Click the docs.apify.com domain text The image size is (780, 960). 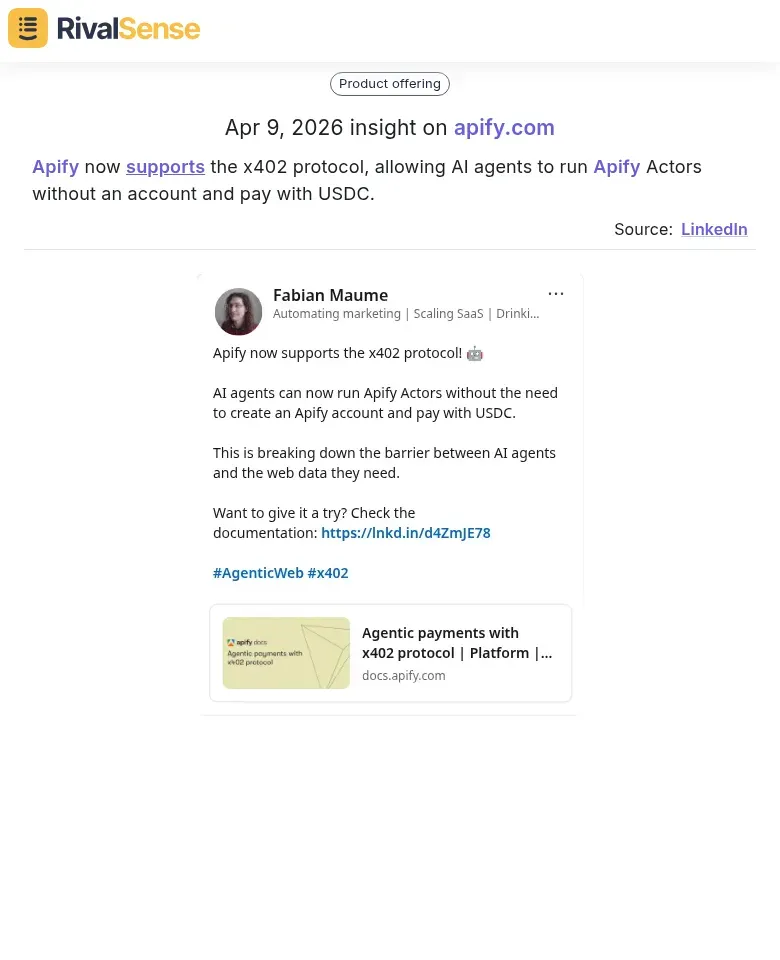click(403, 675)
